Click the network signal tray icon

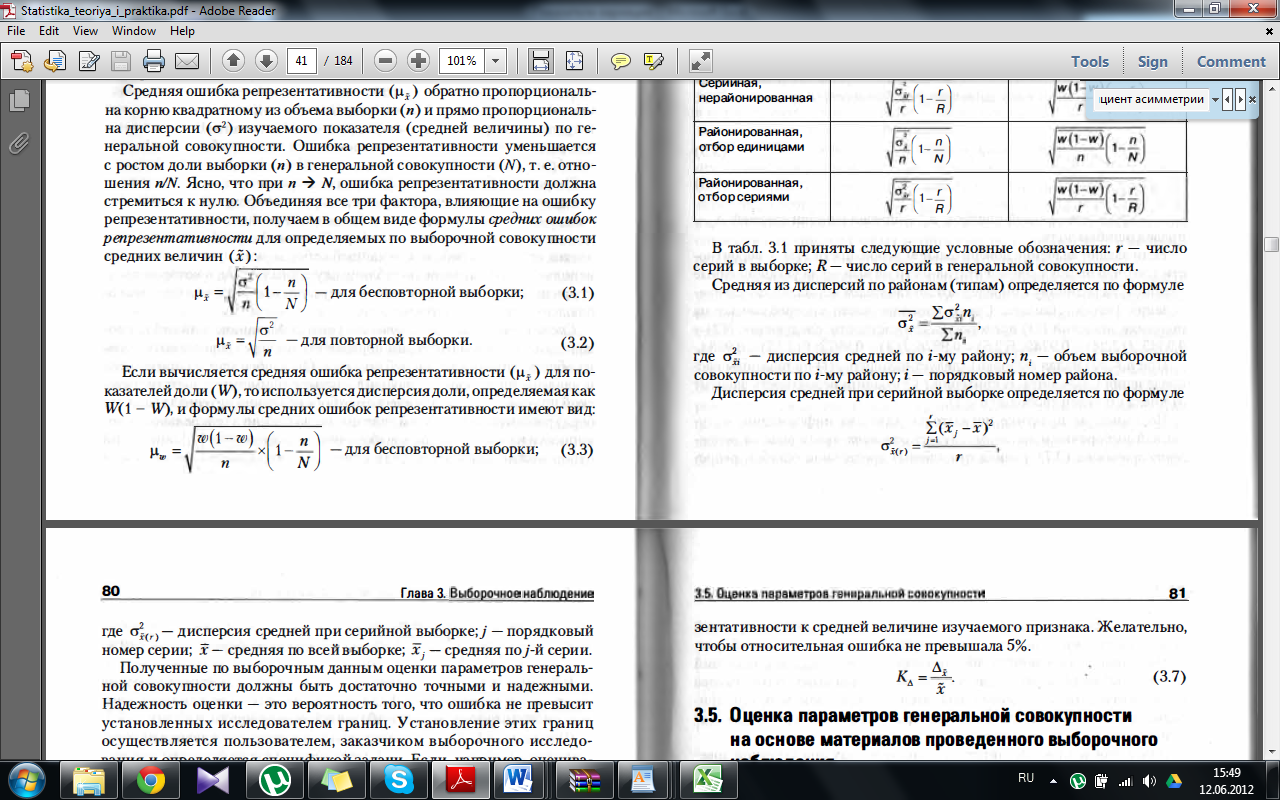(x=1125, y=780)
